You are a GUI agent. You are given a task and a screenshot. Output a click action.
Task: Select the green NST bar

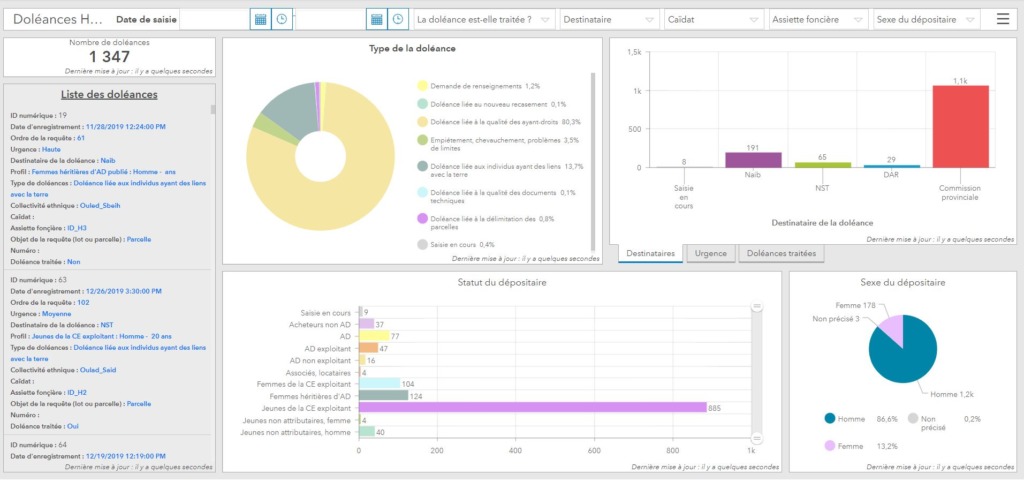click(x=822, y=165)
